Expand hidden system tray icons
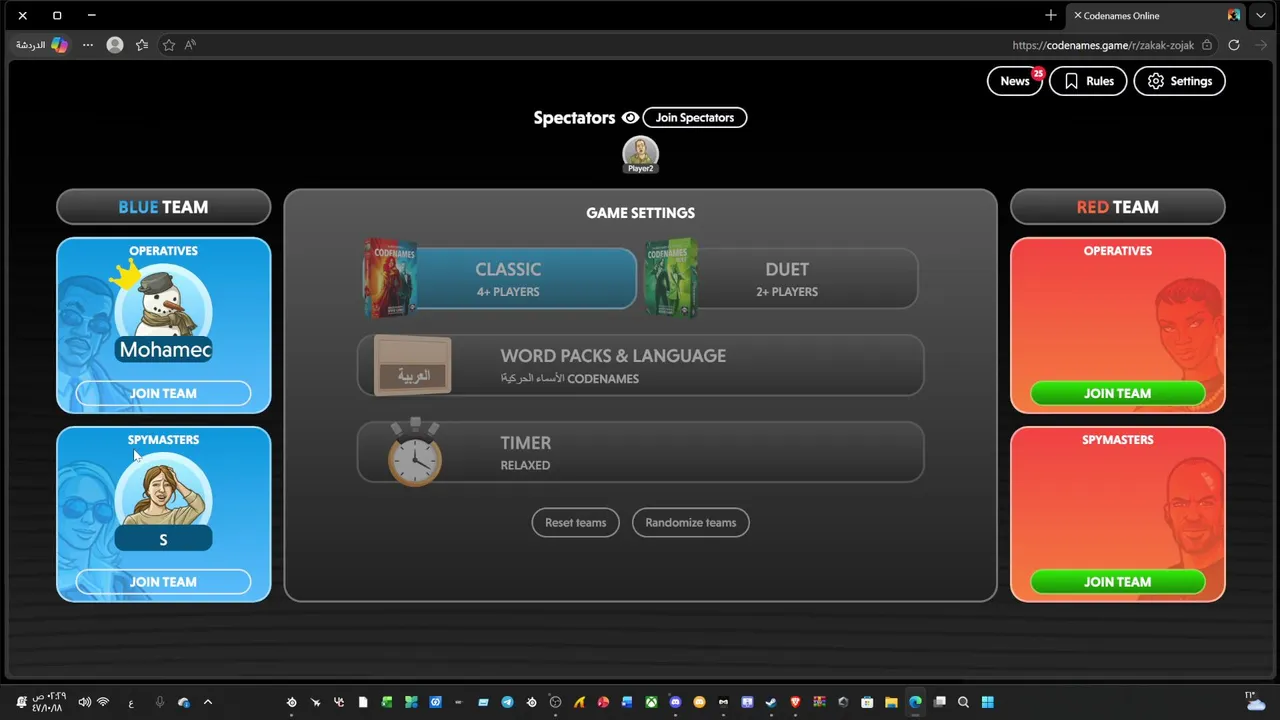Image resolution: width=1280 pixels, height=720 pixels. click(x=208, y=702)
